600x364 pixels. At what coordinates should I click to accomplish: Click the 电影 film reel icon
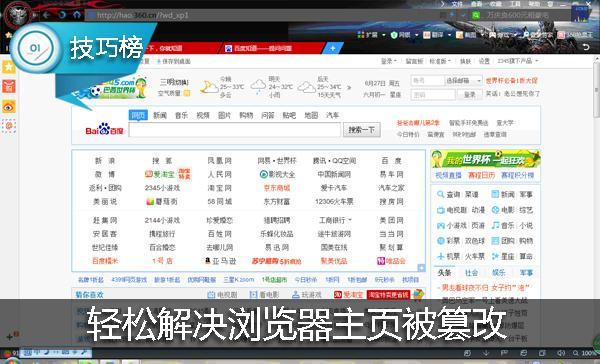[495, 210]
